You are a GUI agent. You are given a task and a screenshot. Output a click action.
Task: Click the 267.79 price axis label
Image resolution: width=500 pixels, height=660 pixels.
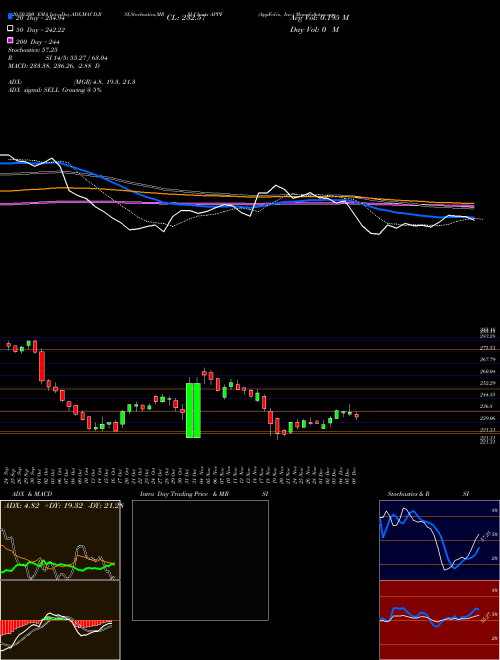tap(487, 359)
